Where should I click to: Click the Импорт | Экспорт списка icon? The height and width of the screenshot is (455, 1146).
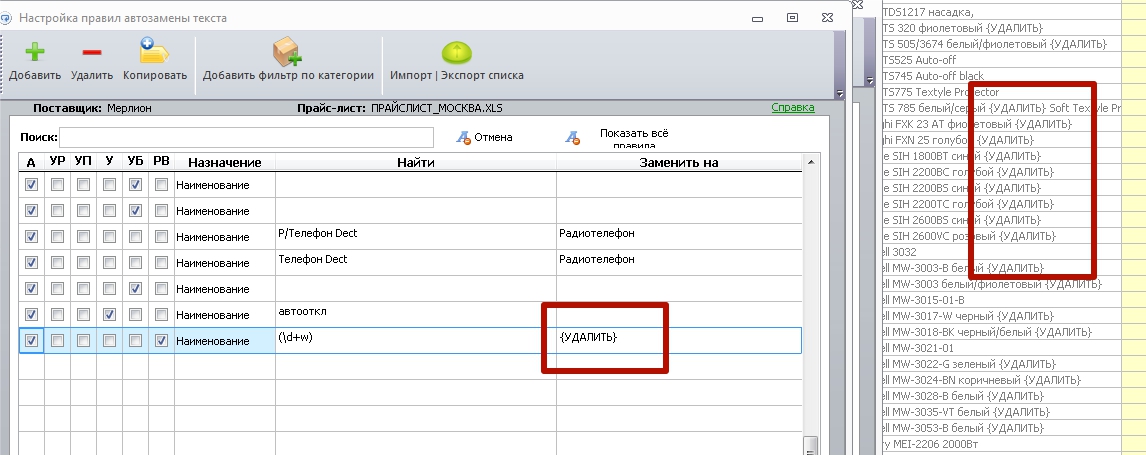click(457, 53)
